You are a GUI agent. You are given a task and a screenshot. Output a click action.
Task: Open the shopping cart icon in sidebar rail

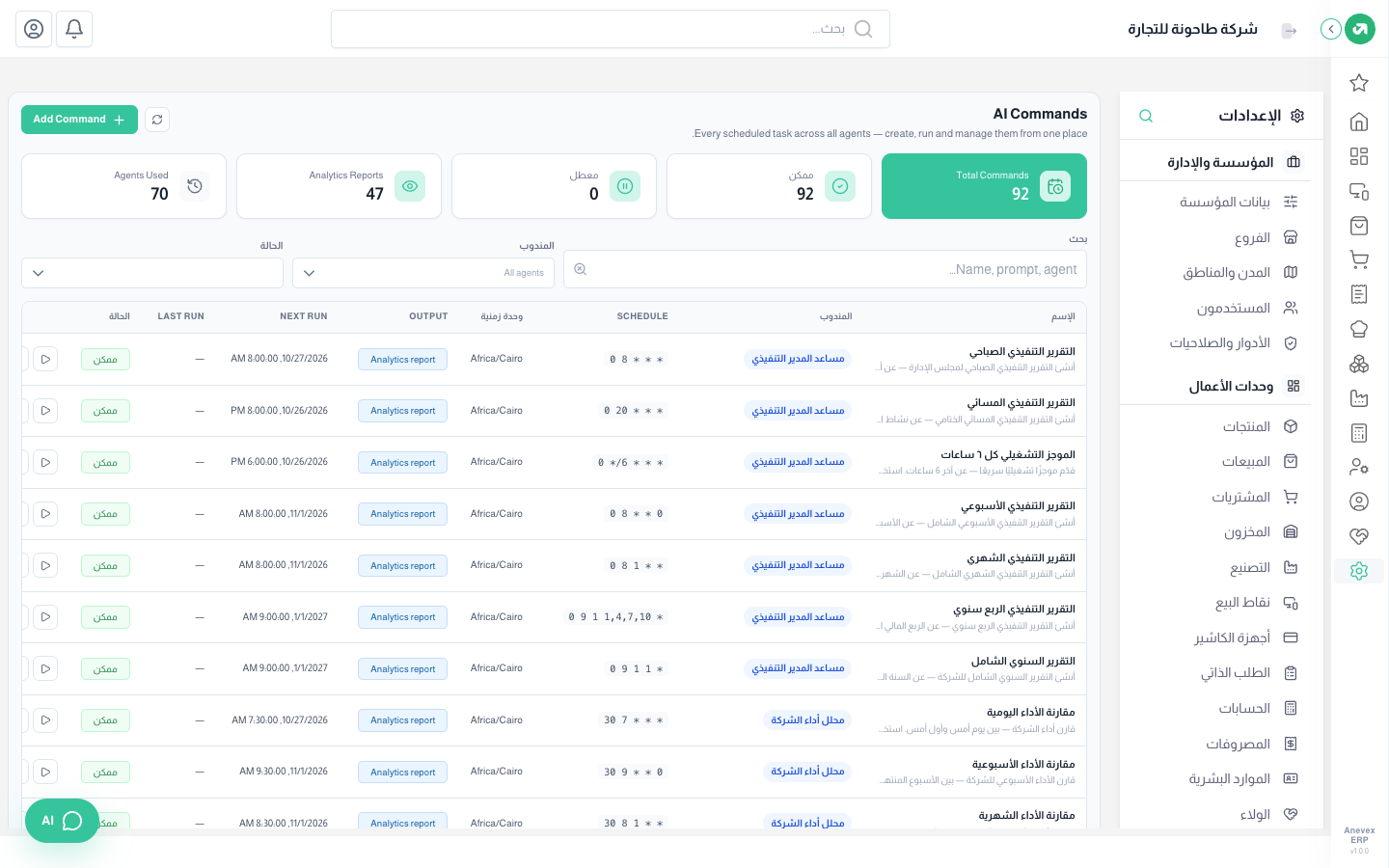[1359, 259]
